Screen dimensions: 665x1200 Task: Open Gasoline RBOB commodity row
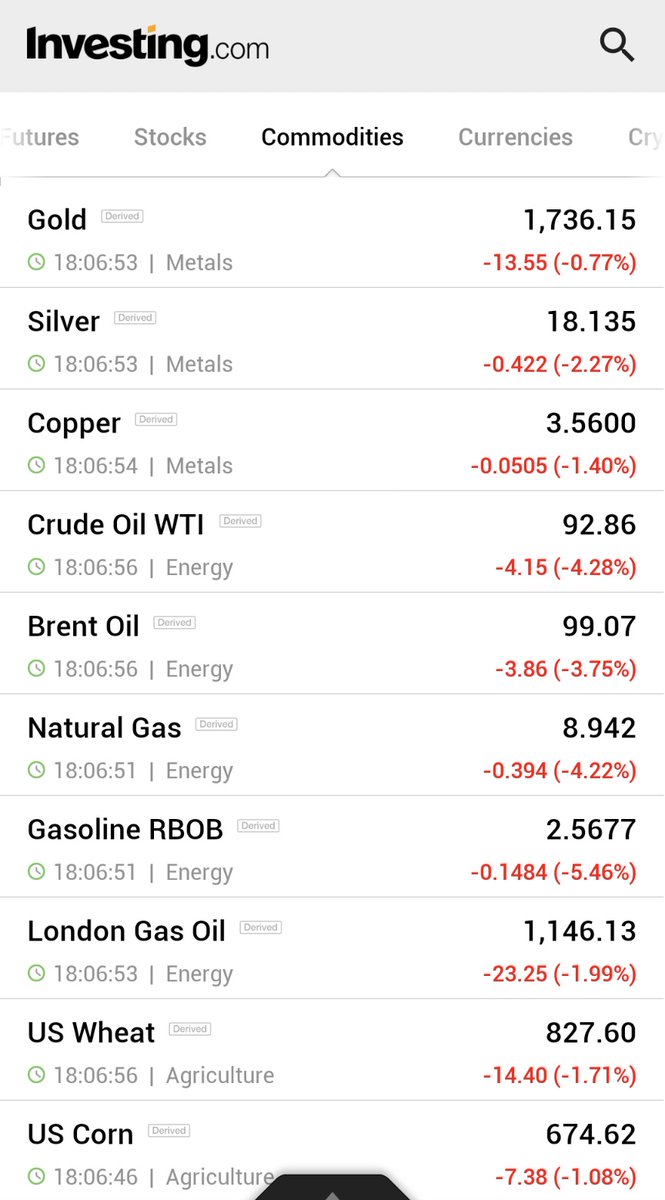click(332, 846)
